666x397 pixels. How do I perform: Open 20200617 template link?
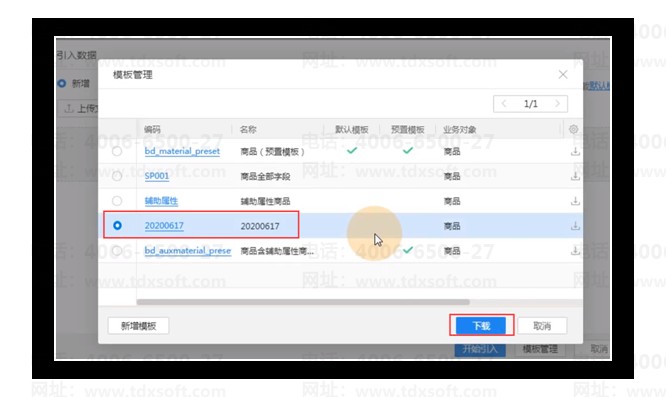click(x=164, y=225)
